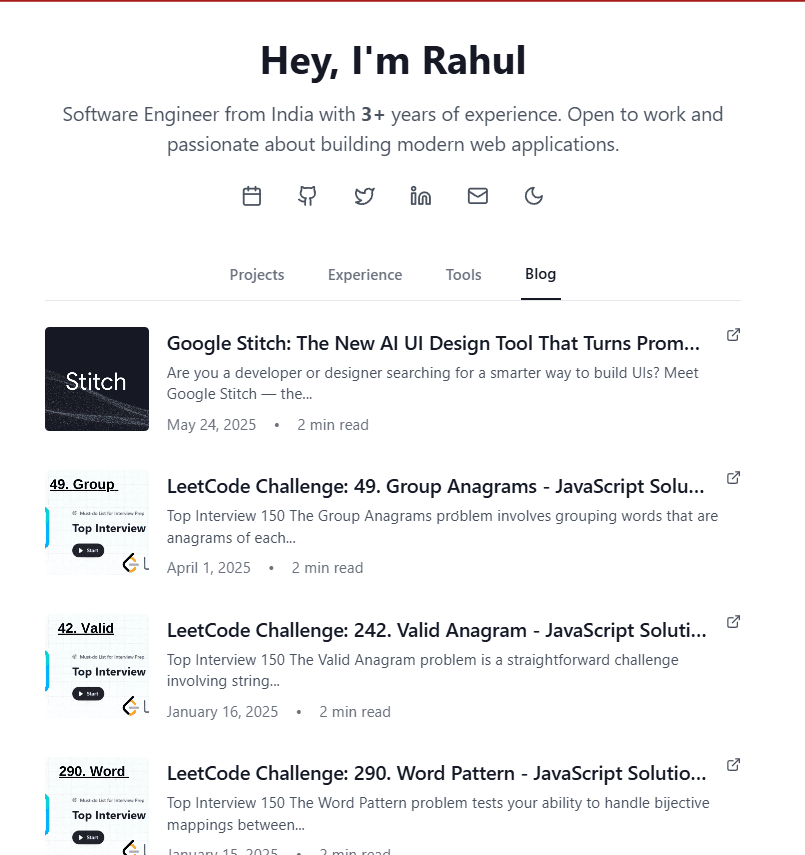Open external link for Google Stitch post
The image size is (805, 855).
pyautogui.click(x=733, y=335)
